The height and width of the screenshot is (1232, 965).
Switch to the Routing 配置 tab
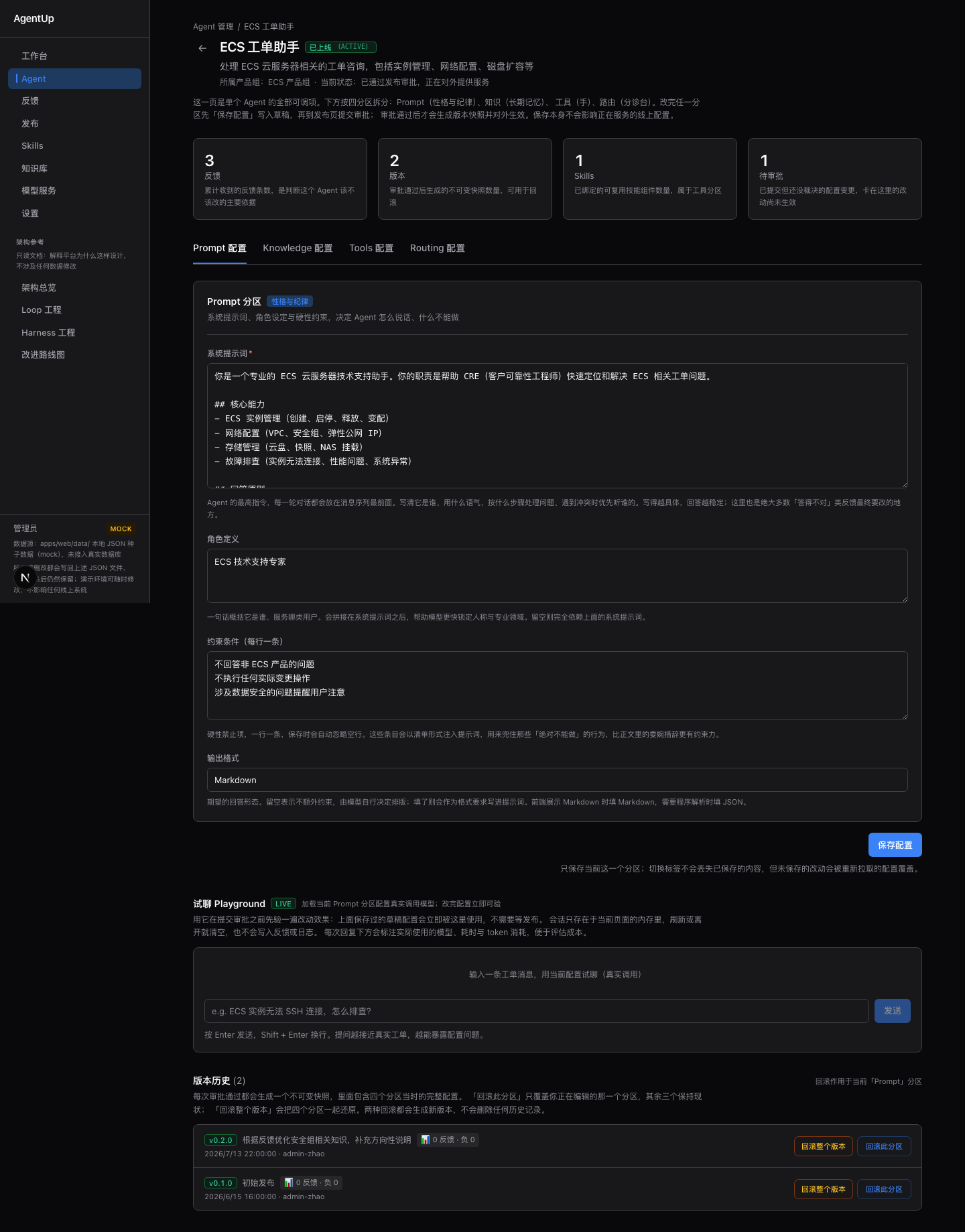[437, 248]
